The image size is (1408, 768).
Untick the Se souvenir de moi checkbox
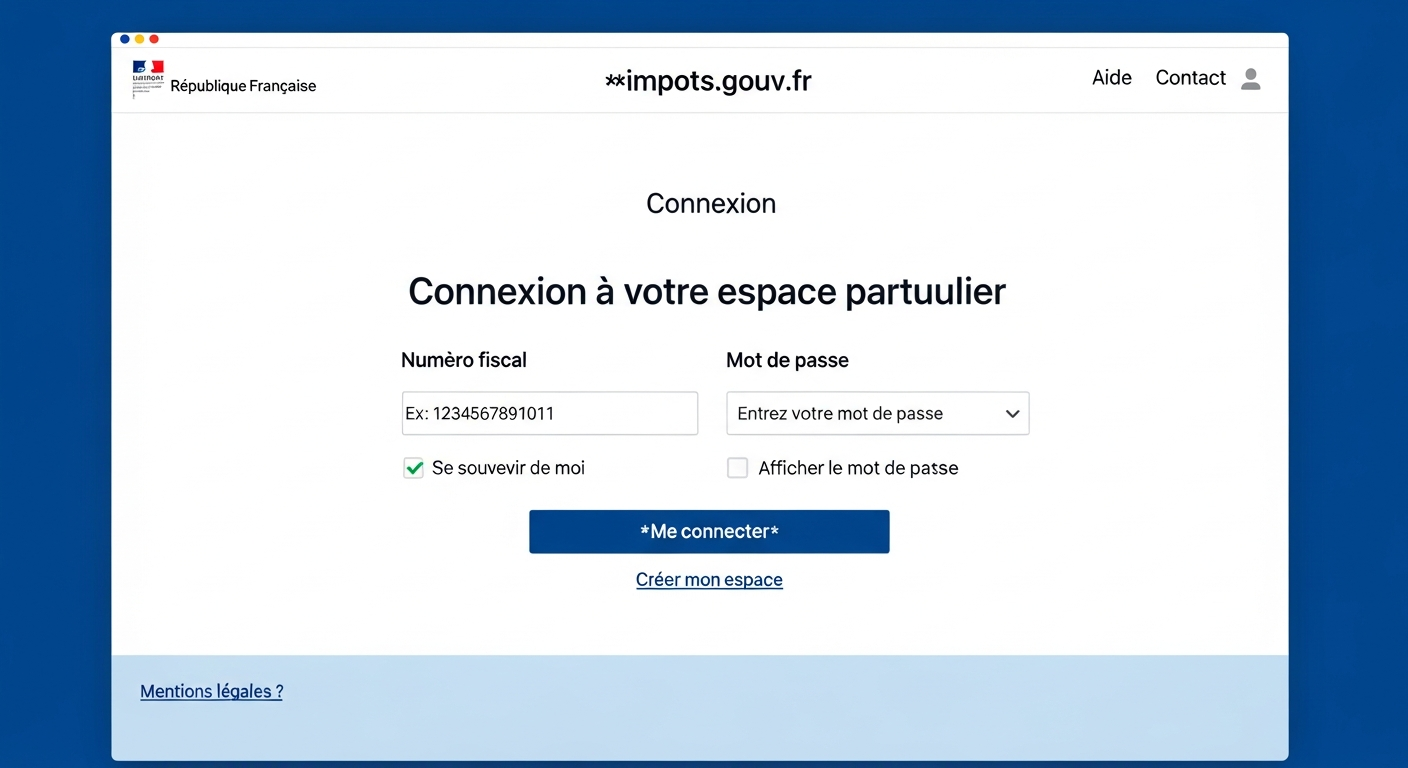[413, 468]
